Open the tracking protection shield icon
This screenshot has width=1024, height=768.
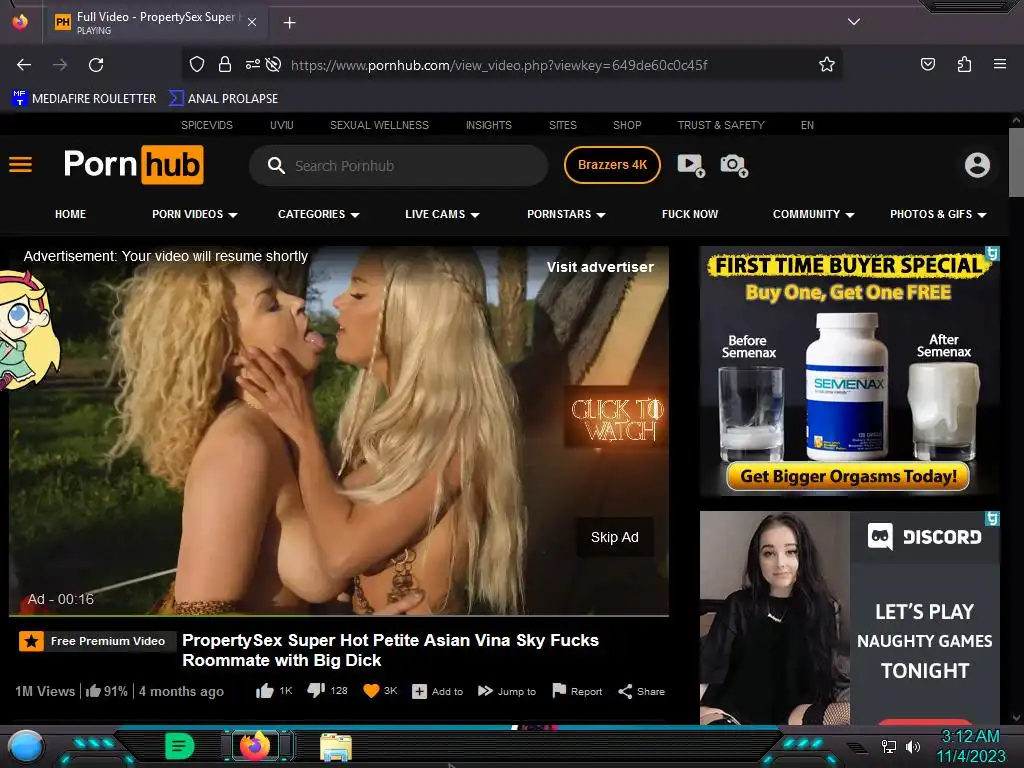click(197, 64)
